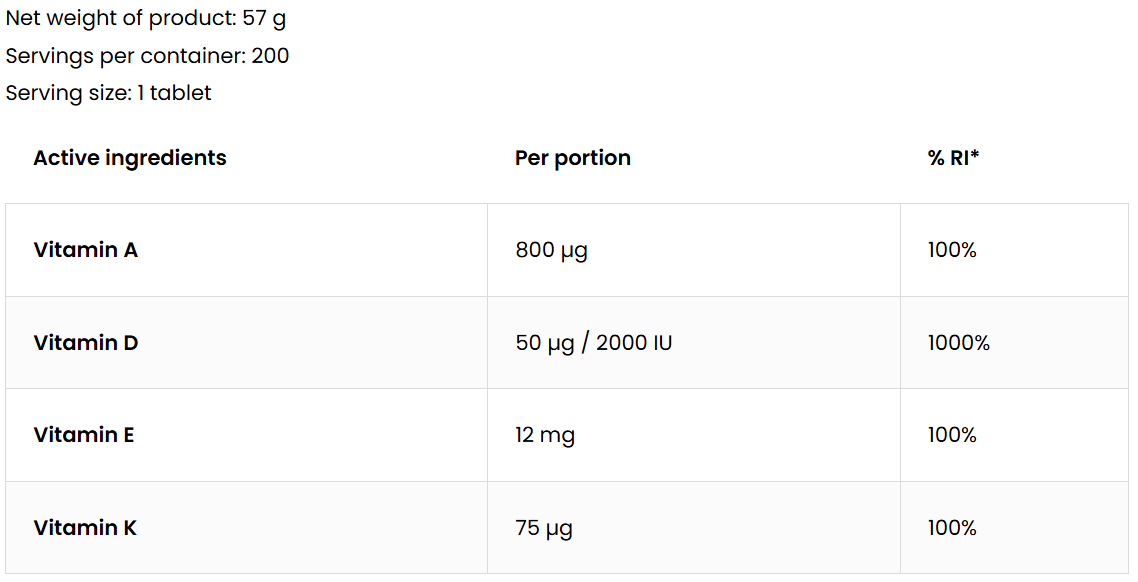
Task: Click the 'Active ingredients' column header
Action: (x=130, y=158)
